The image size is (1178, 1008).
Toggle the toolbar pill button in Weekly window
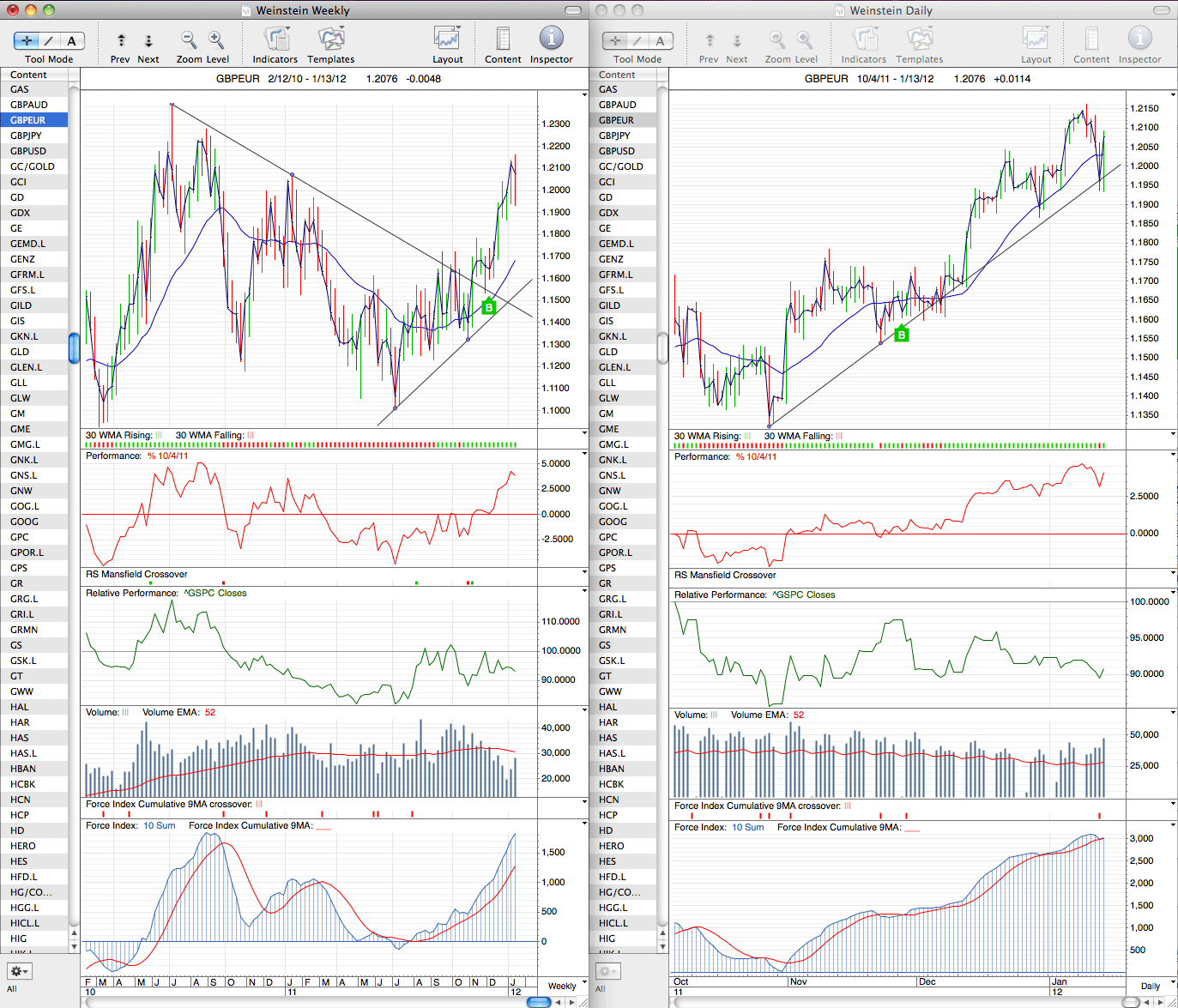click(x=574, y=10)
